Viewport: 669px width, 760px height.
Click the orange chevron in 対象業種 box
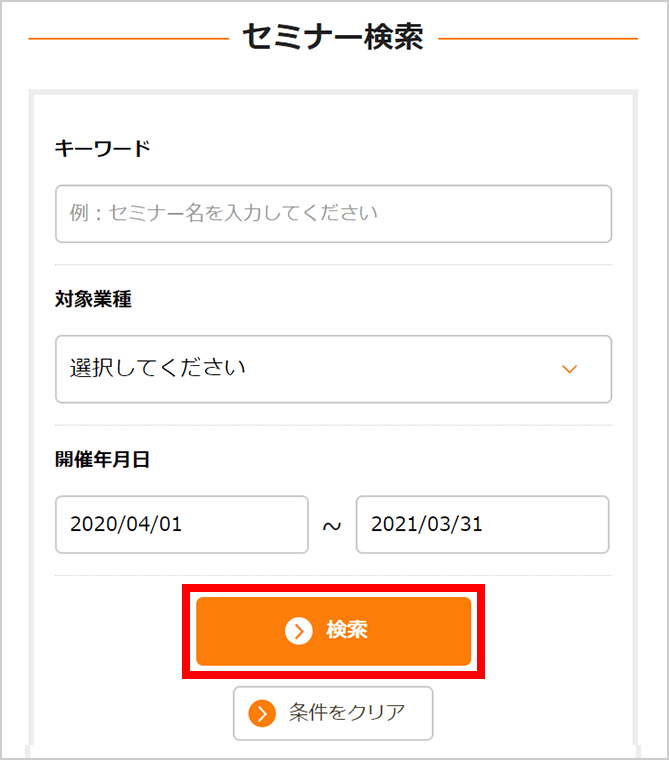(x=570, y=369)
